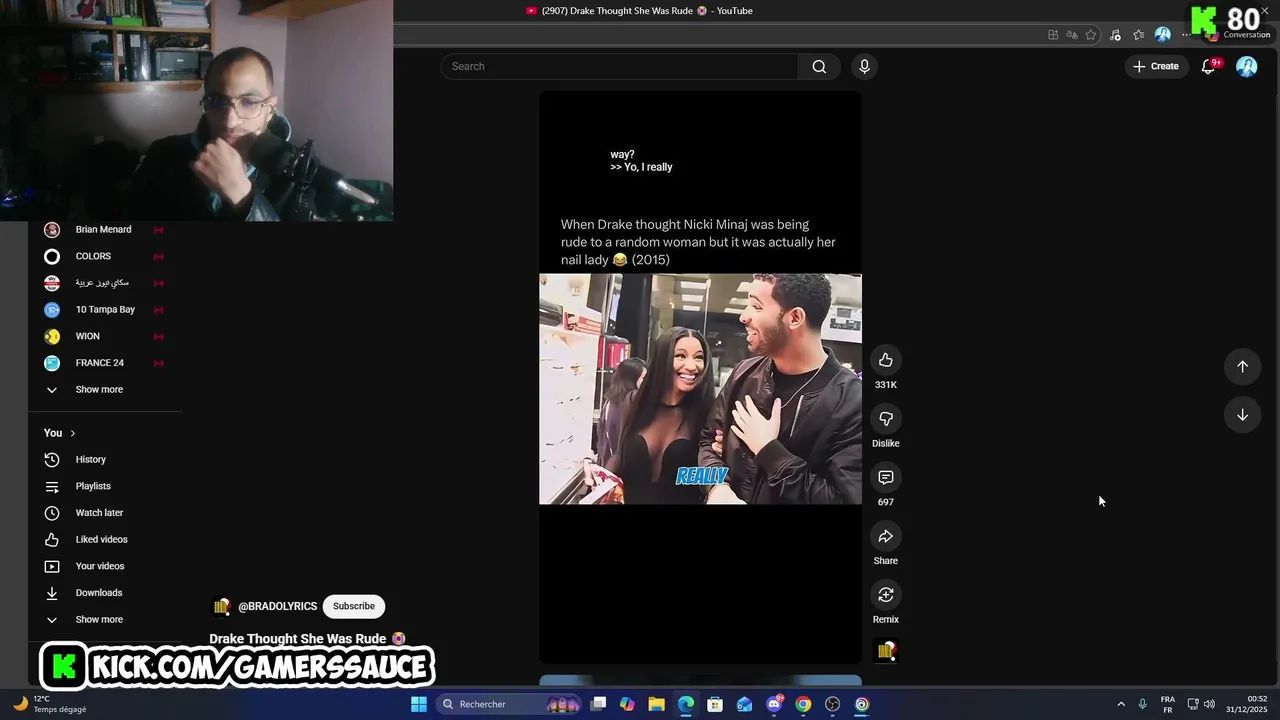Viewport: 1280px width, 720px height.
Task: Open 10 Tampa Bay subscription
Action: pyautogui.click(x=104, y=310)
